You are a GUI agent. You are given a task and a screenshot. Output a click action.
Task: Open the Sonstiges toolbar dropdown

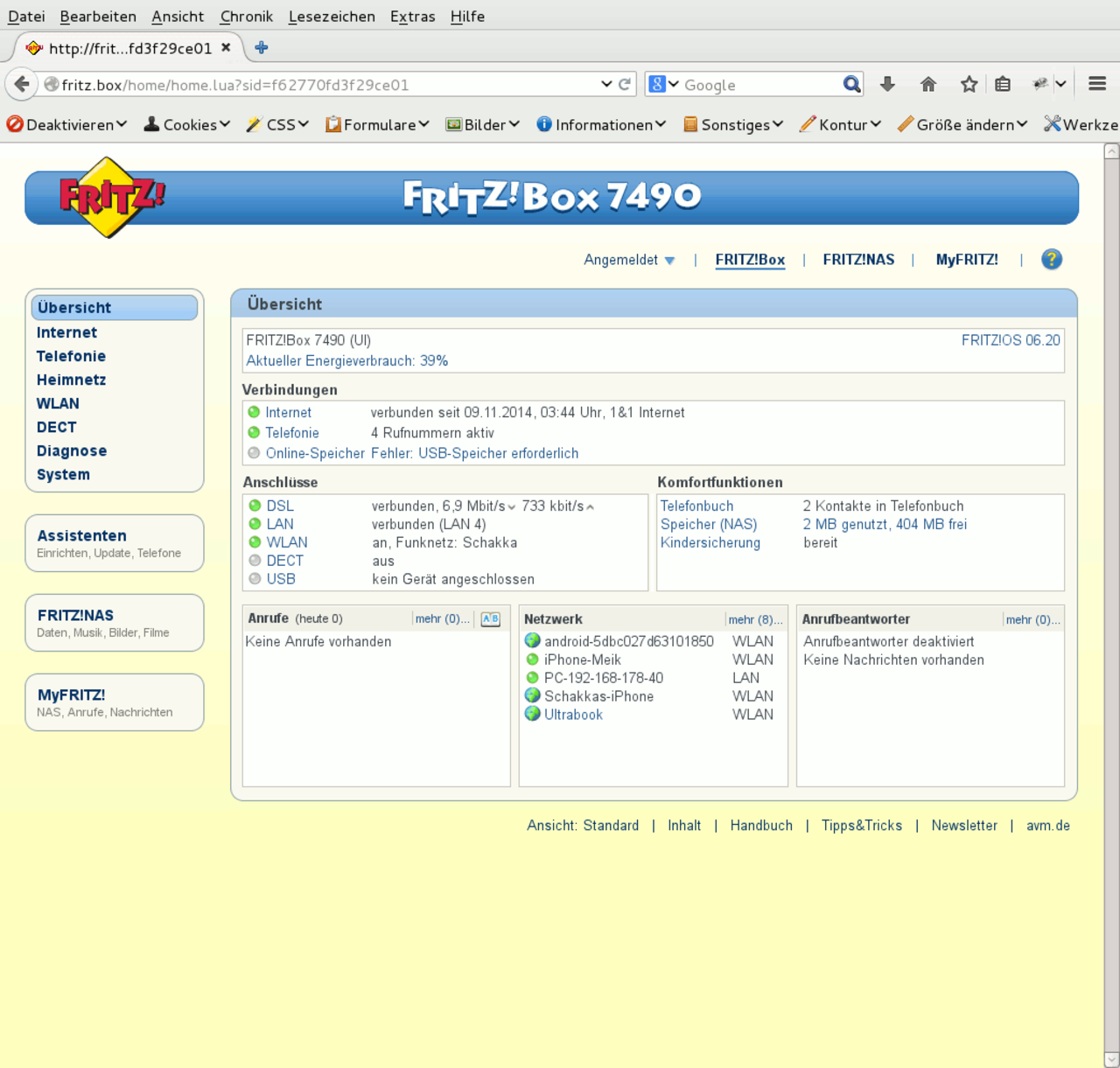[732, 124]
